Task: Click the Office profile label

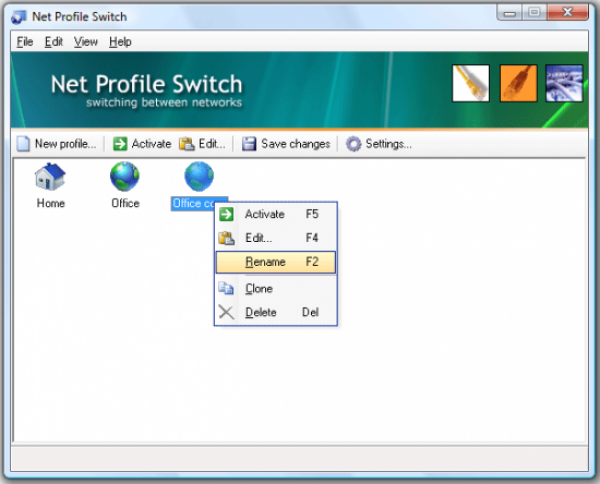Action: [x=125, y=203]
